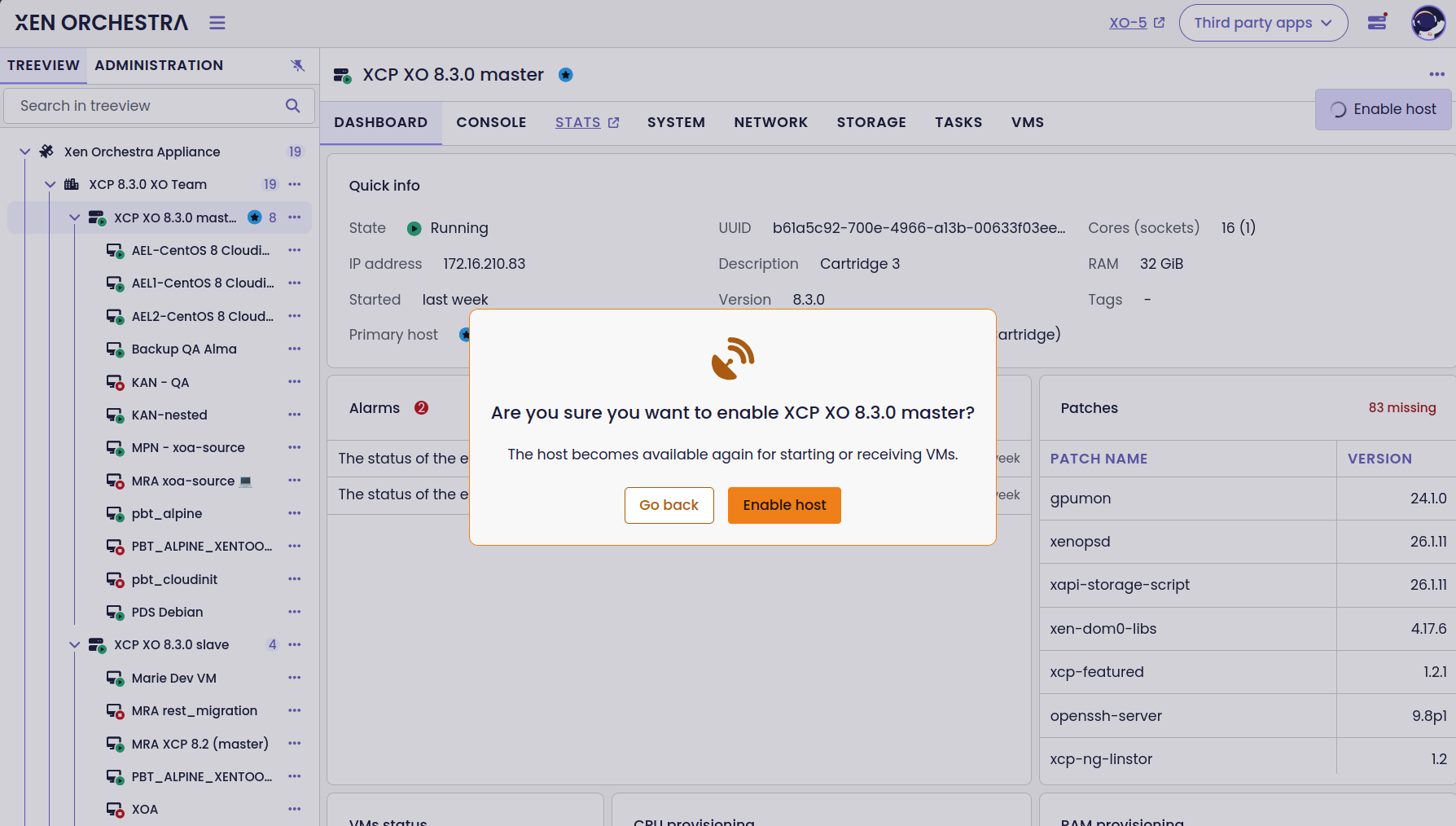Open more options for XCP 8.3.0 XO Team
Viewport: 1456px width, 826px height.
[295, 185]
